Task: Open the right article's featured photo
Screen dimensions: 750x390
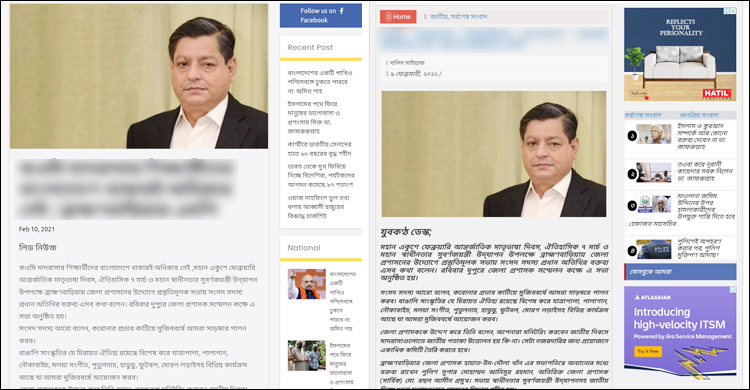Action: [494, 154]
